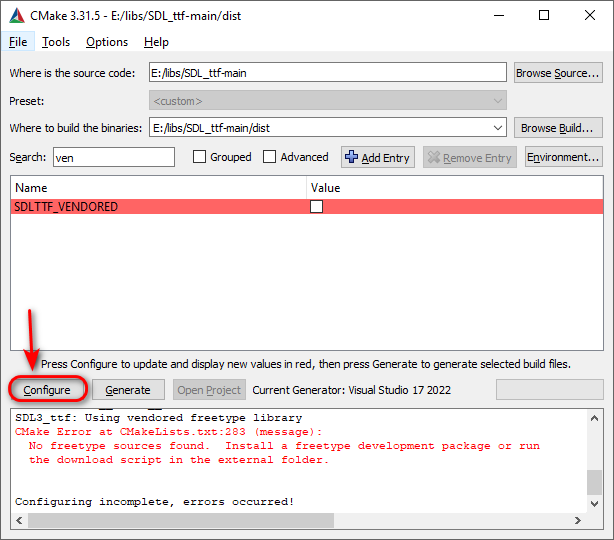Click Browse Build button
This screenshot has height=540, width=614.
558,128
